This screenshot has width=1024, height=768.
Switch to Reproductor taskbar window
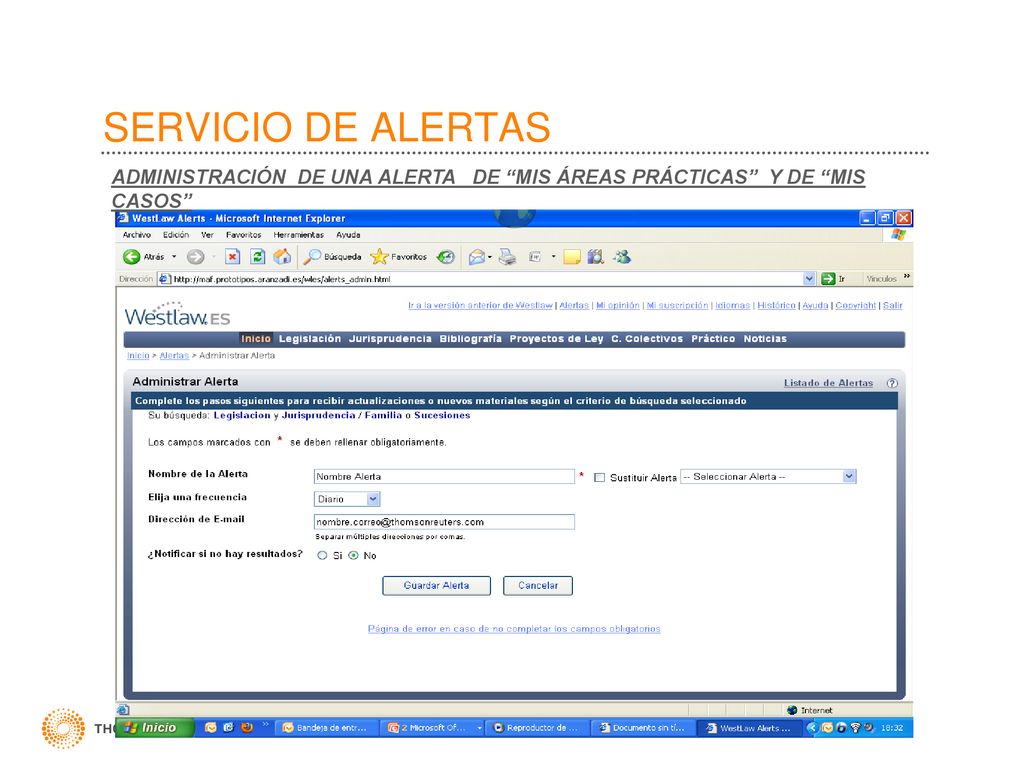click(539, 728)
